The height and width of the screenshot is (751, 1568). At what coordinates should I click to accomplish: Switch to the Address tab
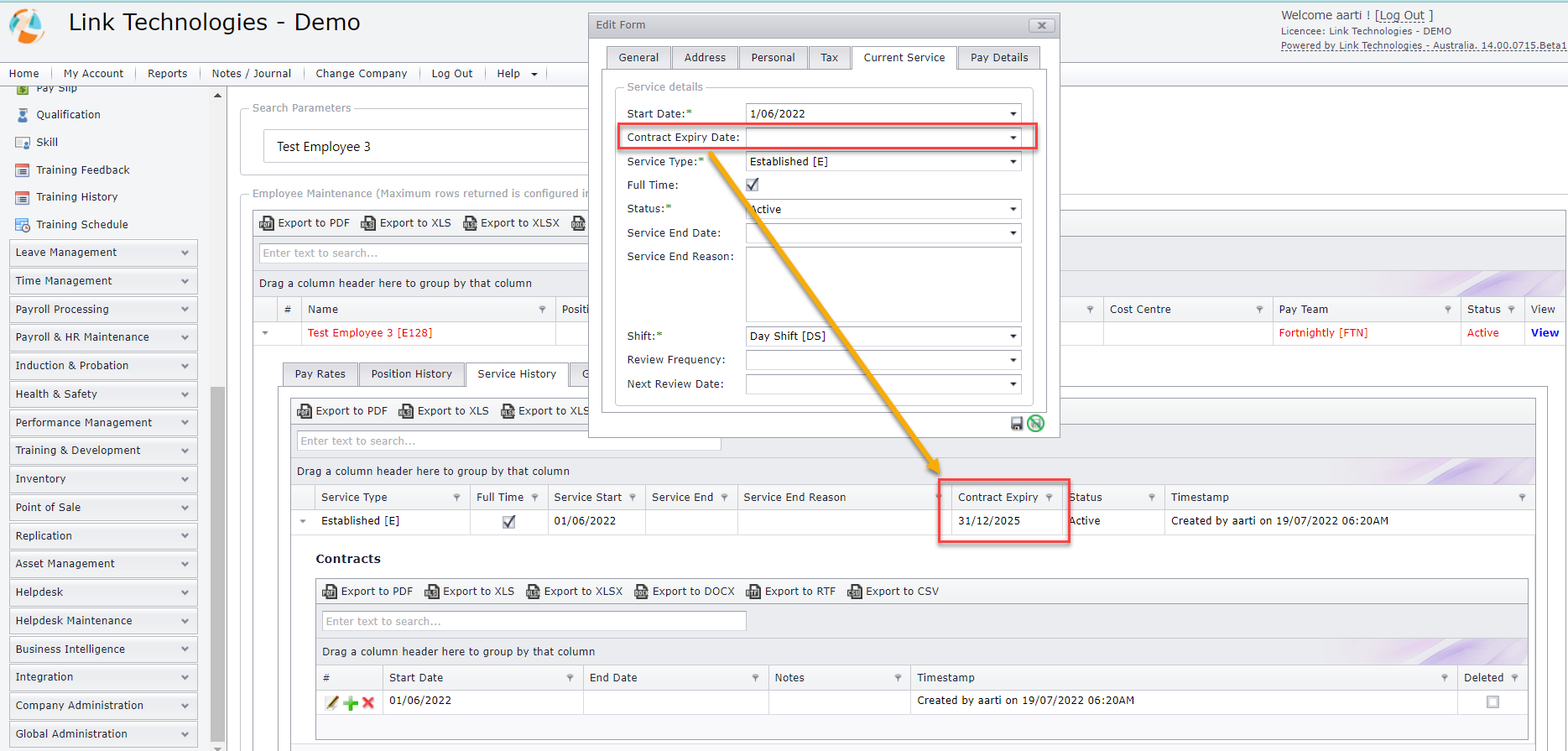pos(705,58)
